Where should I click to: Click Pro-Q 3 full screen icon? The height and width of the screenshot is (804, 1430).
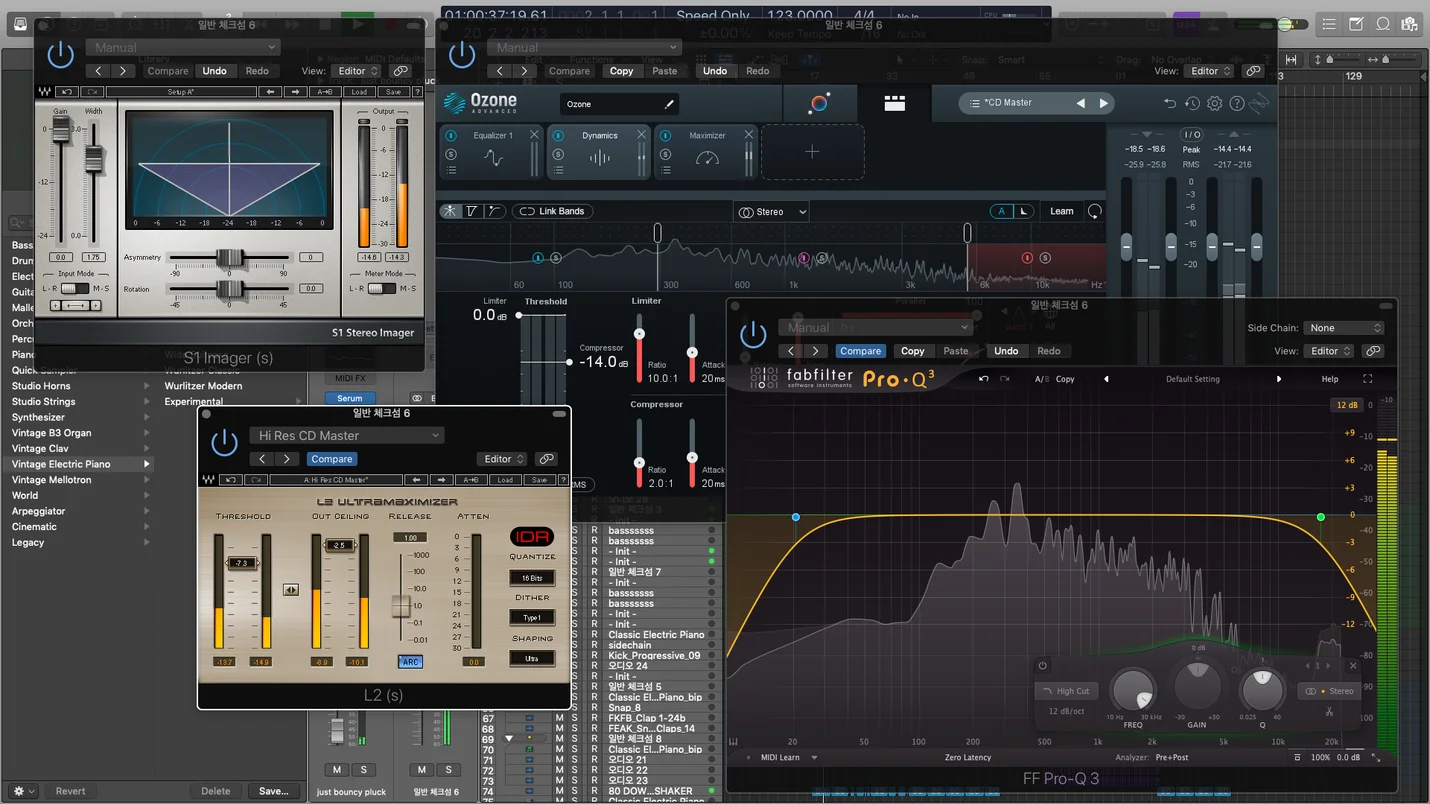[x=1367, y=379]
